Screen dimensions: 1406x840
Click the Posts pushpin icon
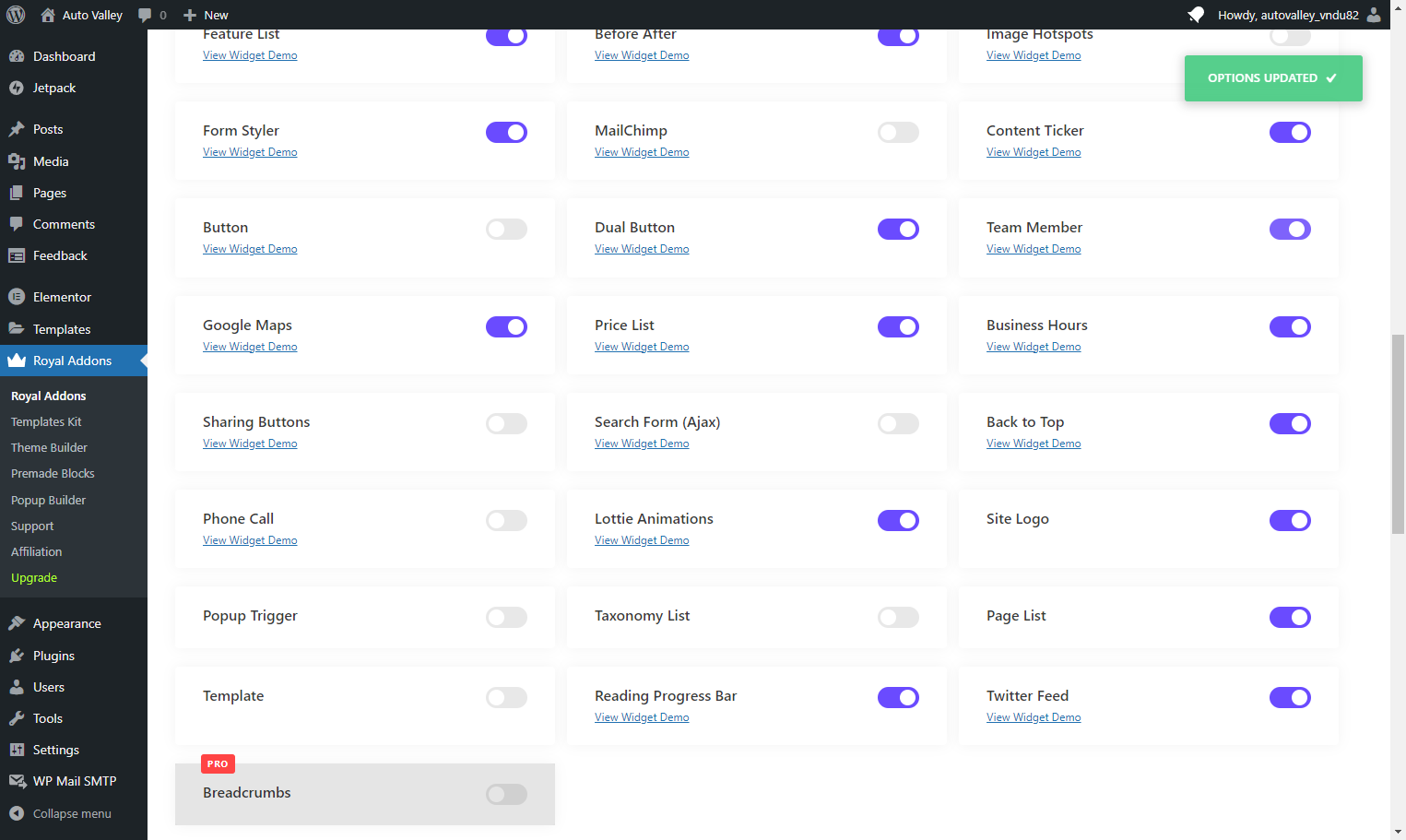[17, 129]
